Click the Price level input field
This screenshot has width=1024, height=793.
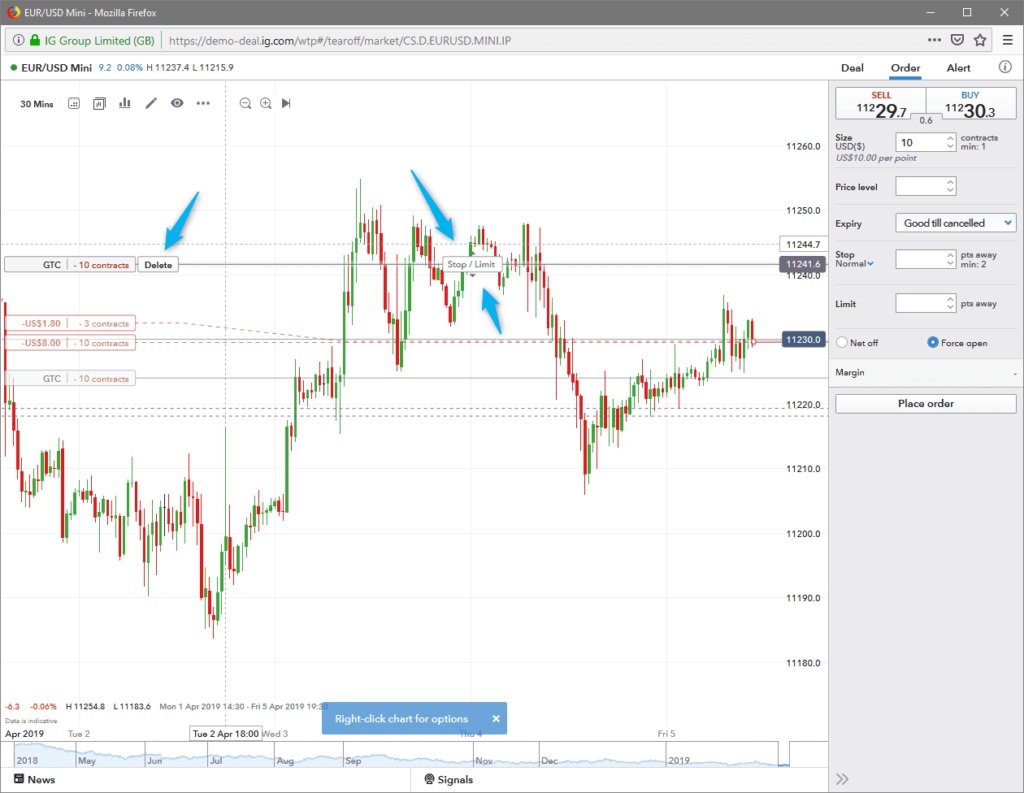(920, 186)
